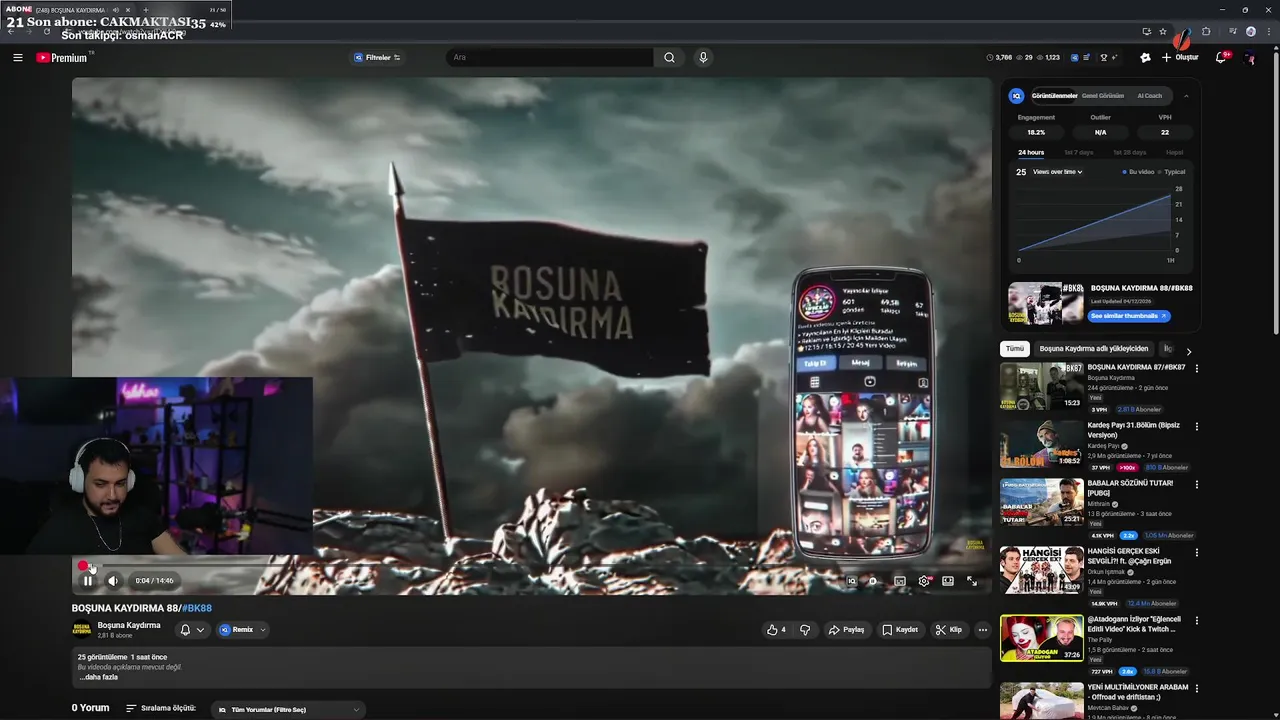Screen dimensions: 1280x720
Task: Open the BOŞUNA KAYDIRMA 88 thumbnail preview in vidIQ panel
Action: pos(1045,303)
